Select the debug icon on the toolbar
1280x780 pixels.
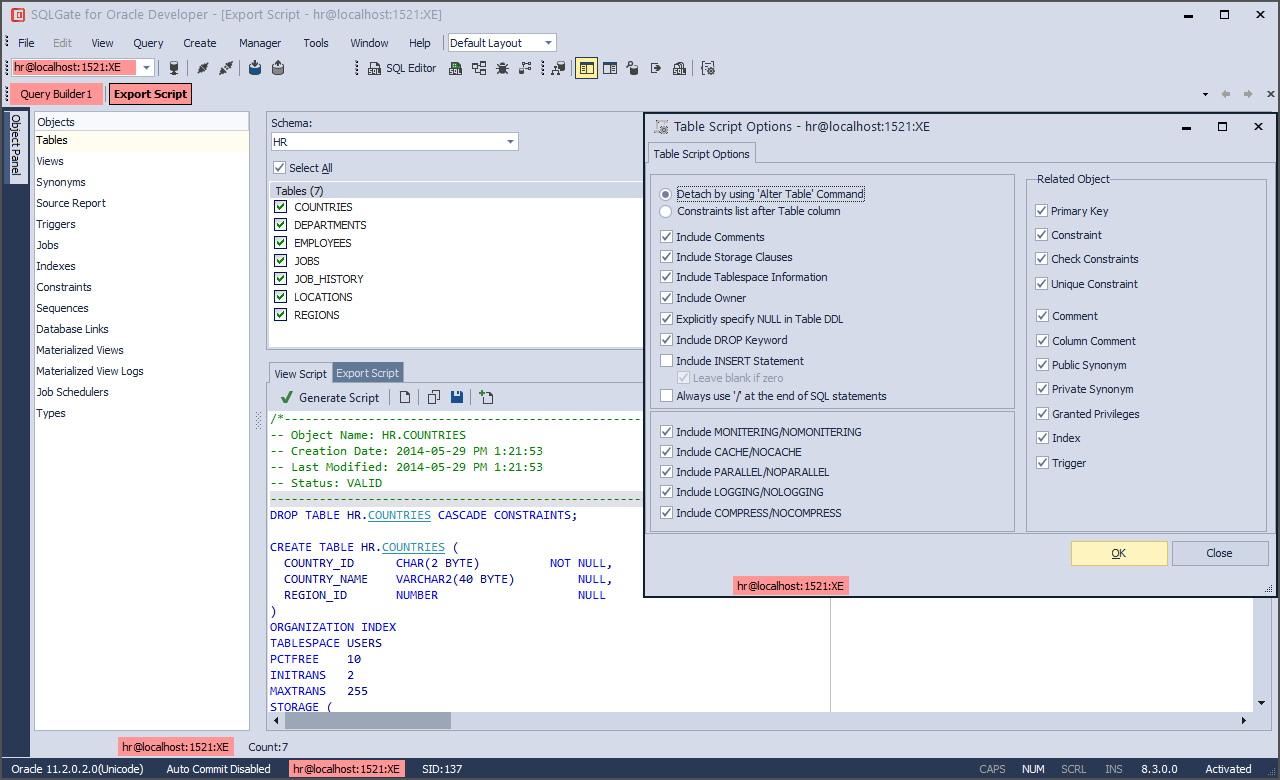(502, 68)
